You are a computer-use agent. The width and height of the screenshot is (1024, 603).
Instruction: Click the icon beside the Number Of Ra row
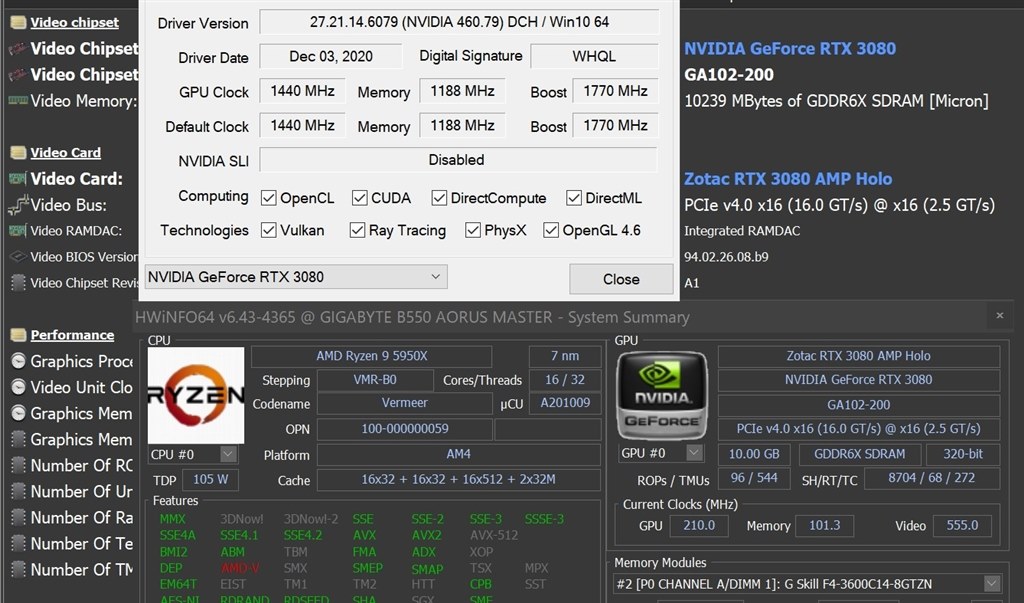[18, 517]
